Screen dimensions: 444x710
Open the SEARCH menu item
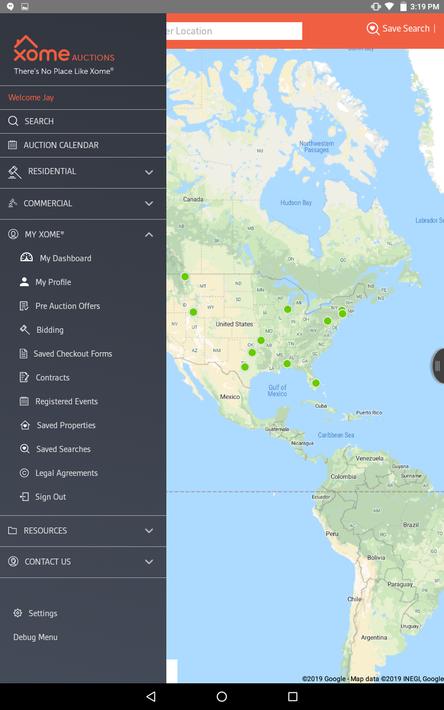pyautogui.click(x=83, y=121)
